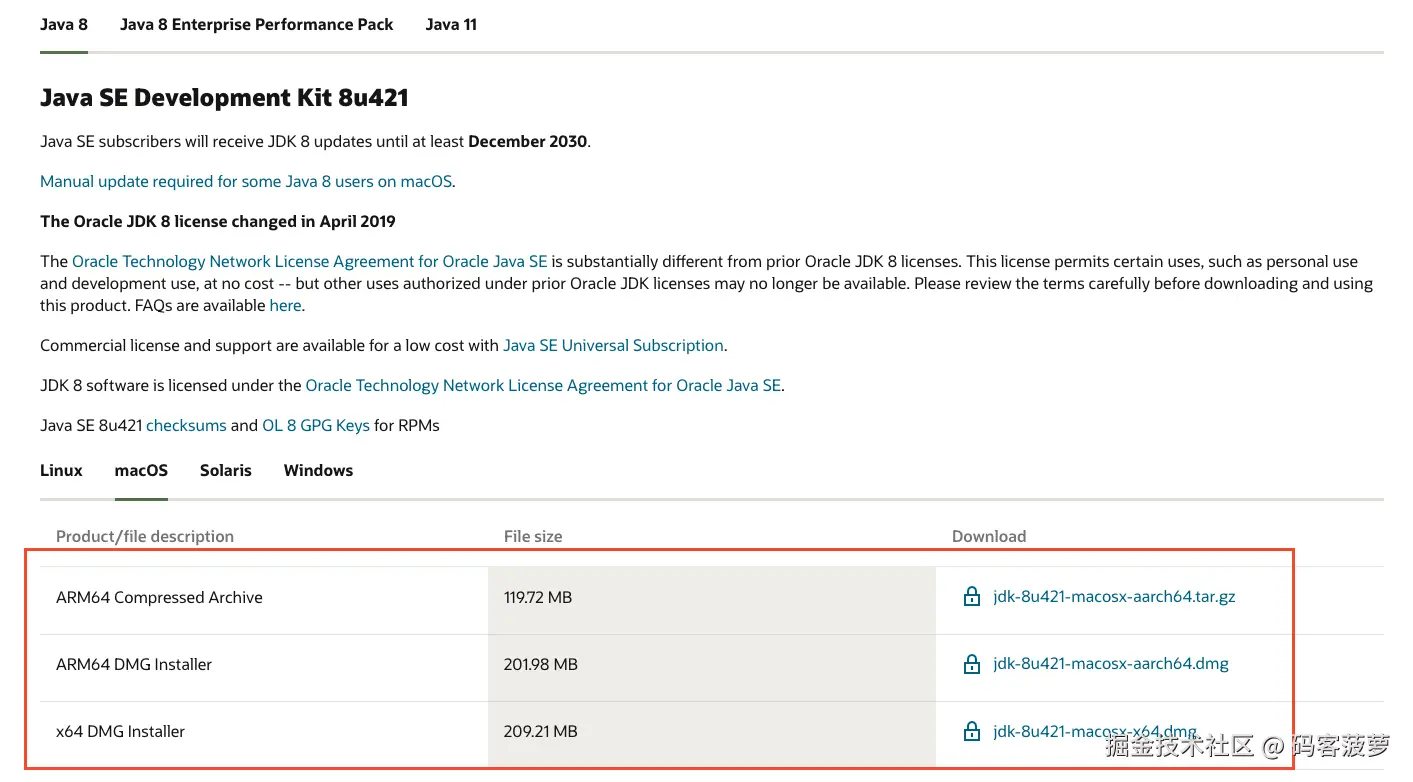
Task: Open the OL 8 GPG Keys link
Action: click(316, 425)
